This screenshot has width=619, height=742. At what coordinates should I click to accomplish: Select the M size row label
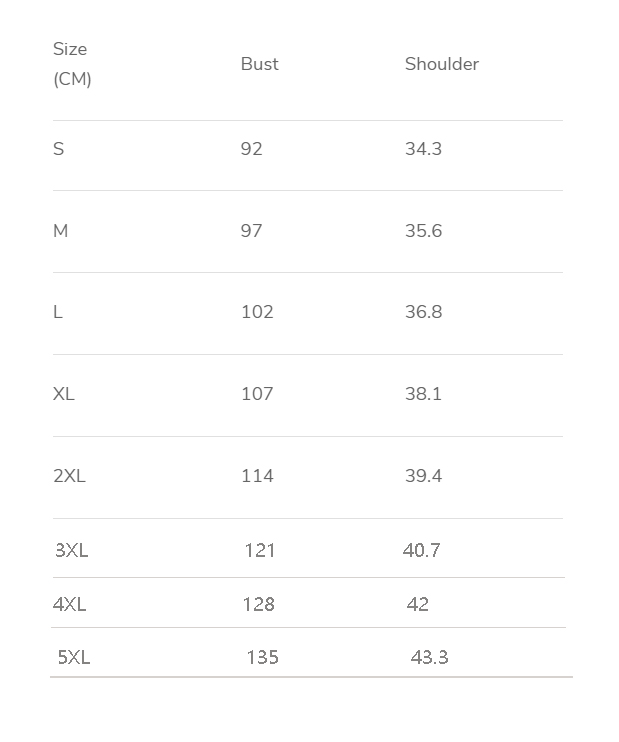[61, 231]
